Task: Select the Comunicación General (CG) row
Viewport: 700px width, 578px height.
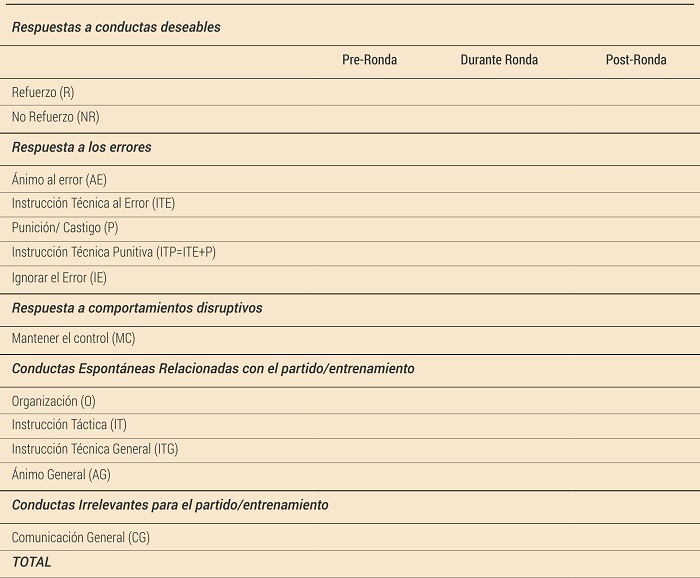Action: coord(80,537)
